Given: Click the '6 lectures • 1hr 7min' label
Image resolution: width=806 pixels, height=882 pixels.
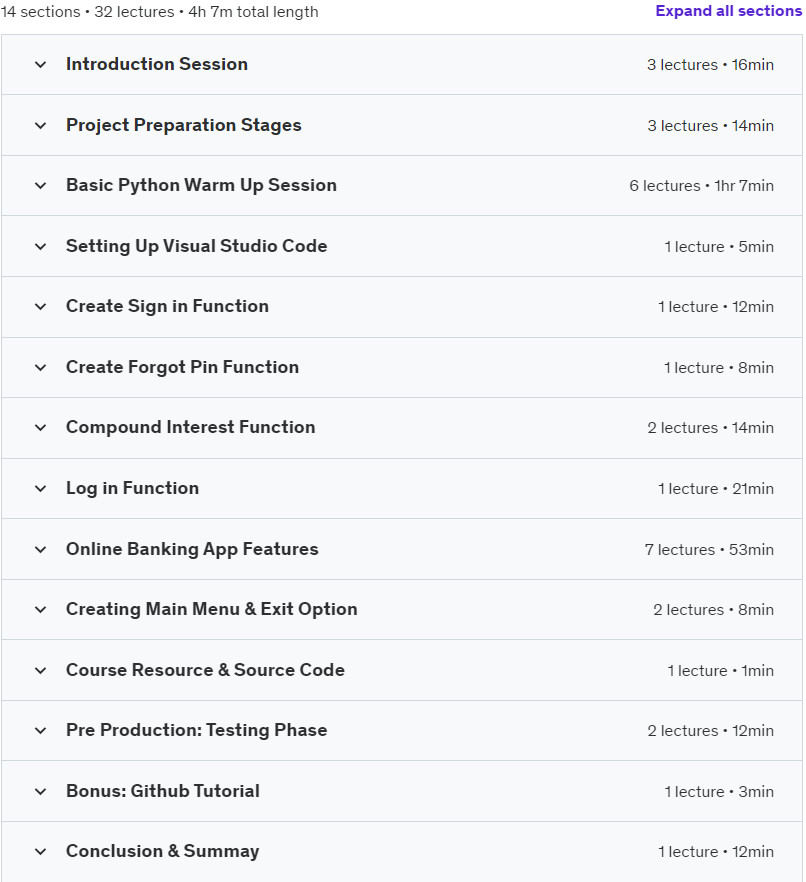Looking at the screenshot, I should (x=701, y=186).
